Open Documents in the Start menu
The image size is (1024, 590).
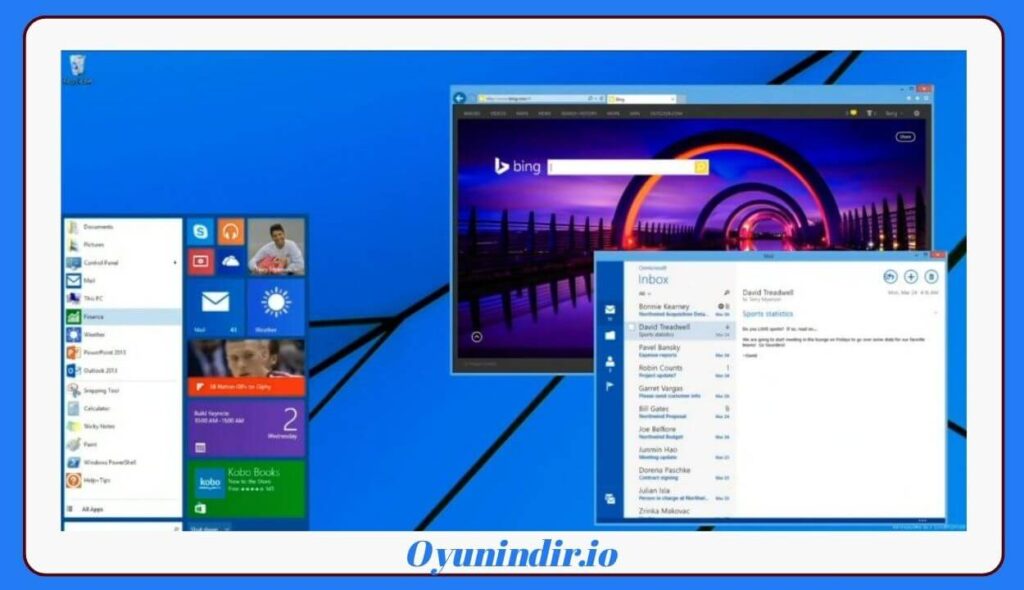tap(123, 227)
